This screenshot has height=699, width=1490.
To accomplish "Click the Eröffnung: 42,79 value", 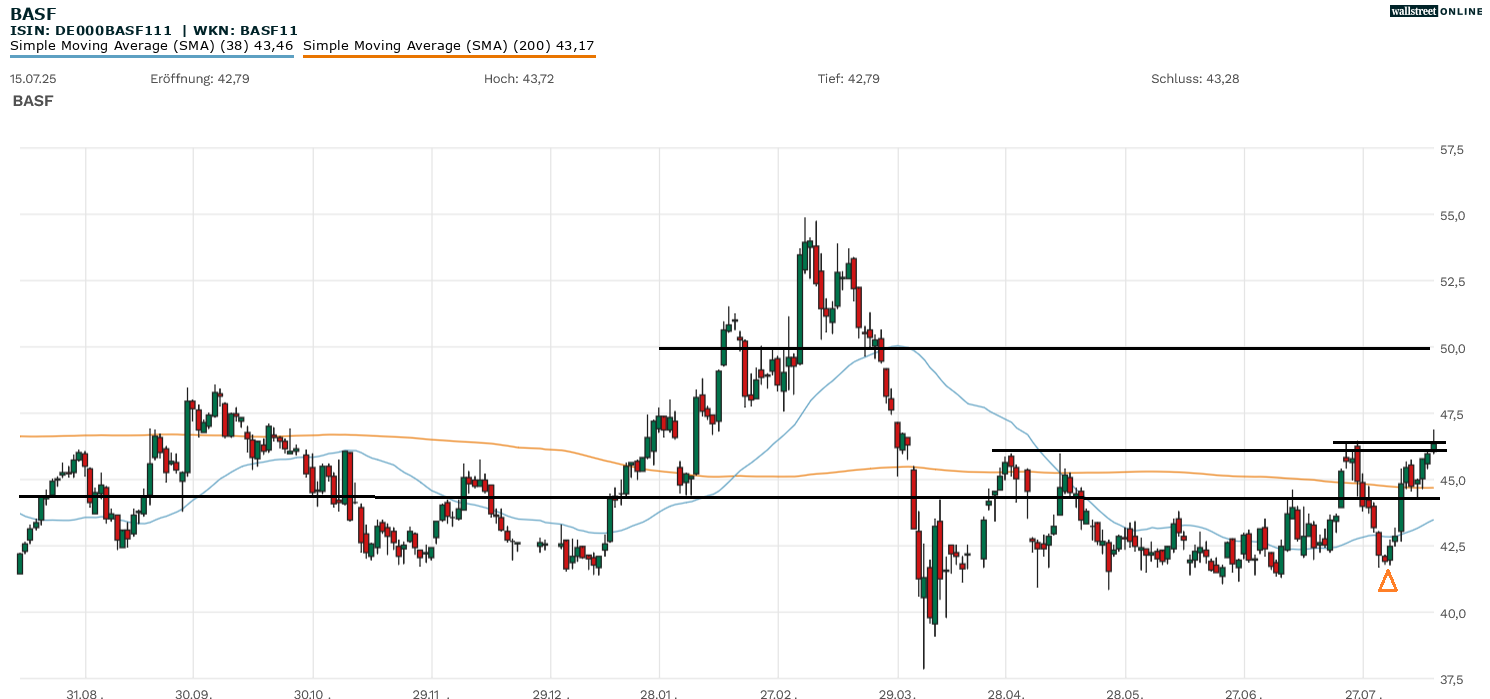I will pyautogui.click(x=200, y=78).
